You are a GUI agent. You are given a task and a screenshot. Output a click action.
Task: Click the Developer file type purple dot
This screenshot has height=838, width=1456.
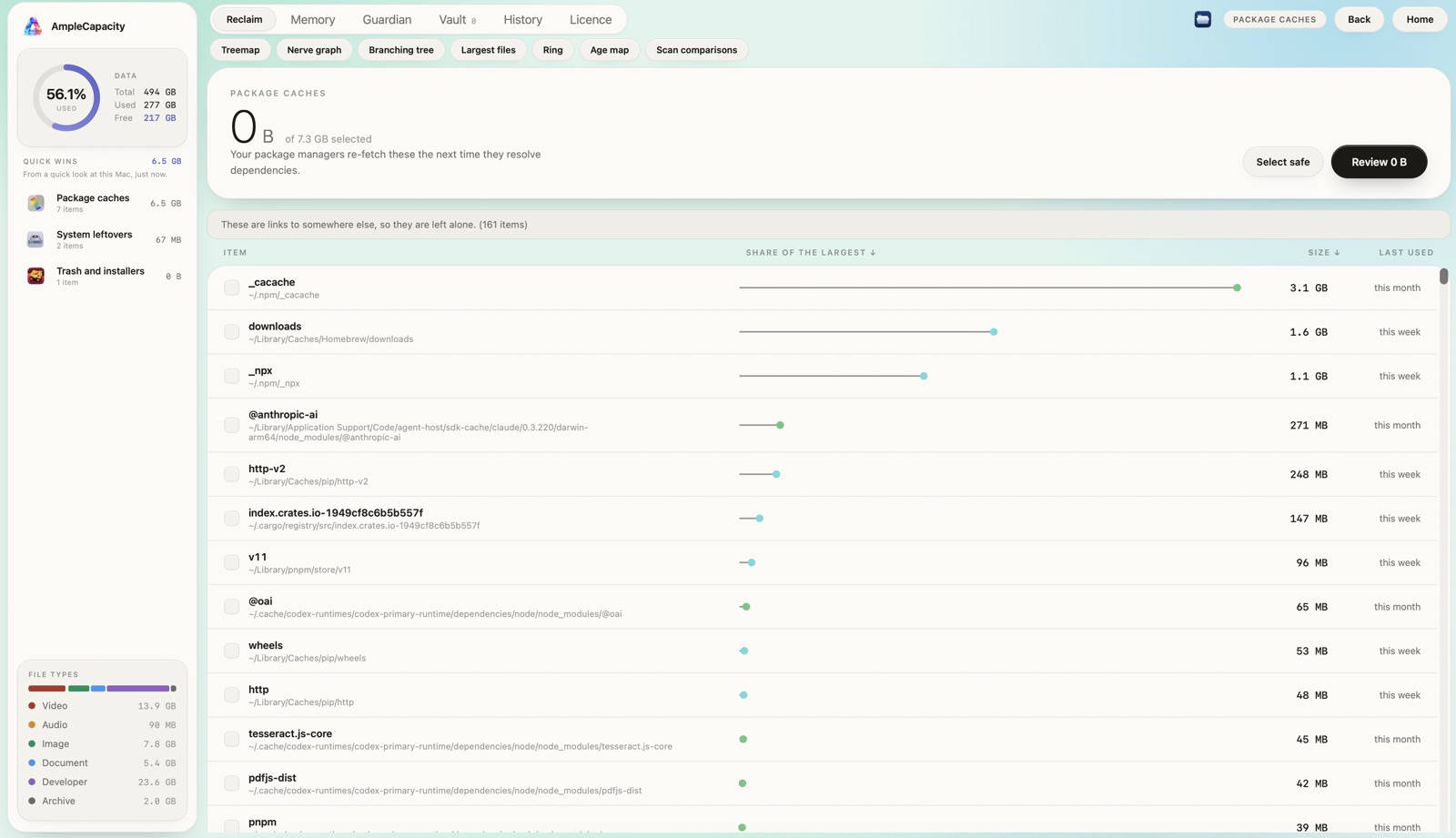click(x=32, y=782)
